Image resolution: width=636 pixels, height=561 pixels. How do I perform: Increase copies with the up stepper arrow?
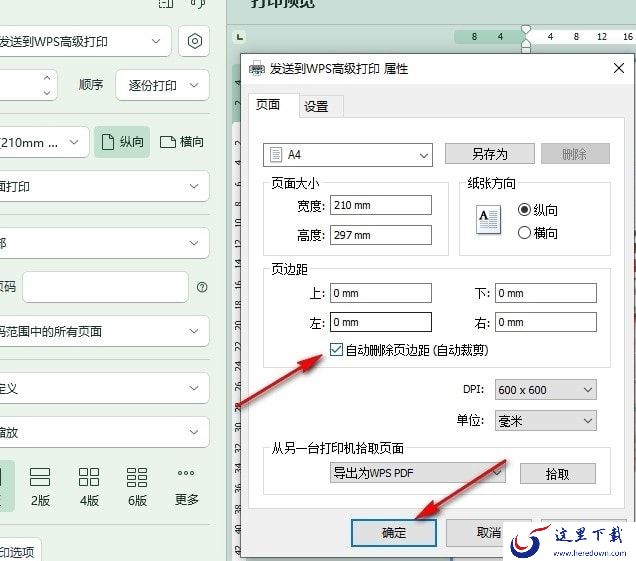click(x=47, y=78)
